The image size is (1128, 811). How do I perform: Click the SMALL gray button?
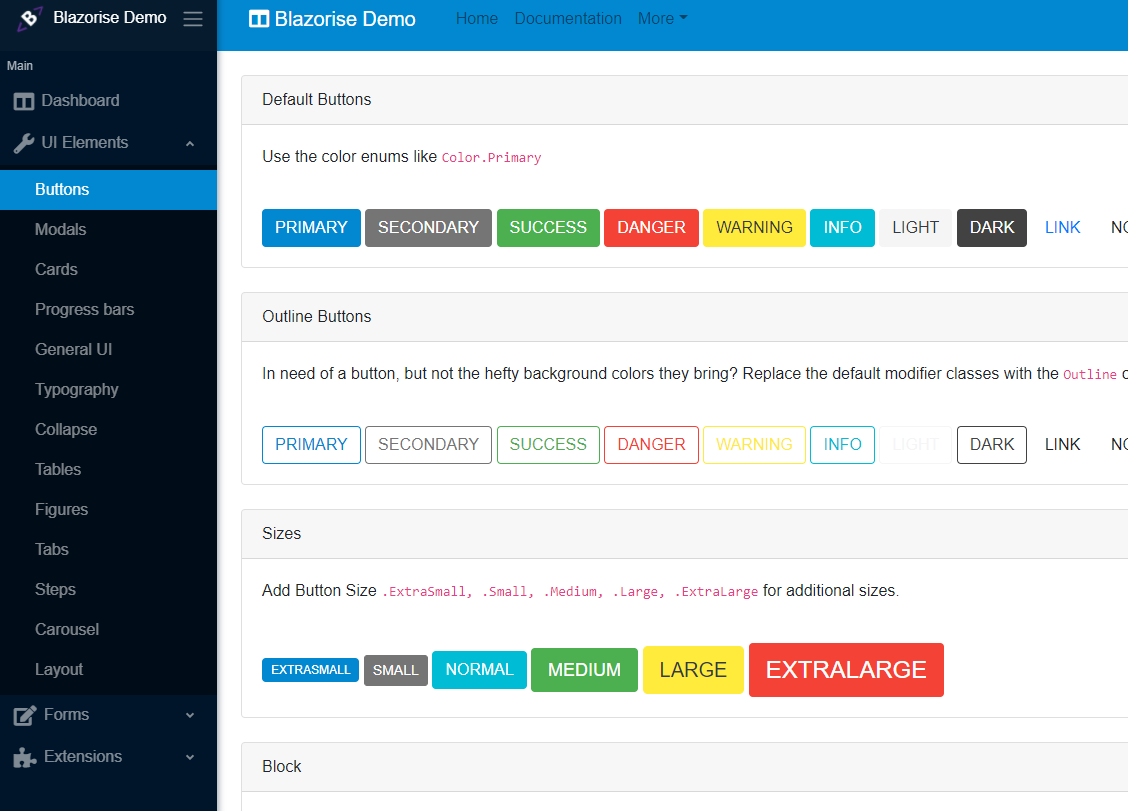click(395, 670)
